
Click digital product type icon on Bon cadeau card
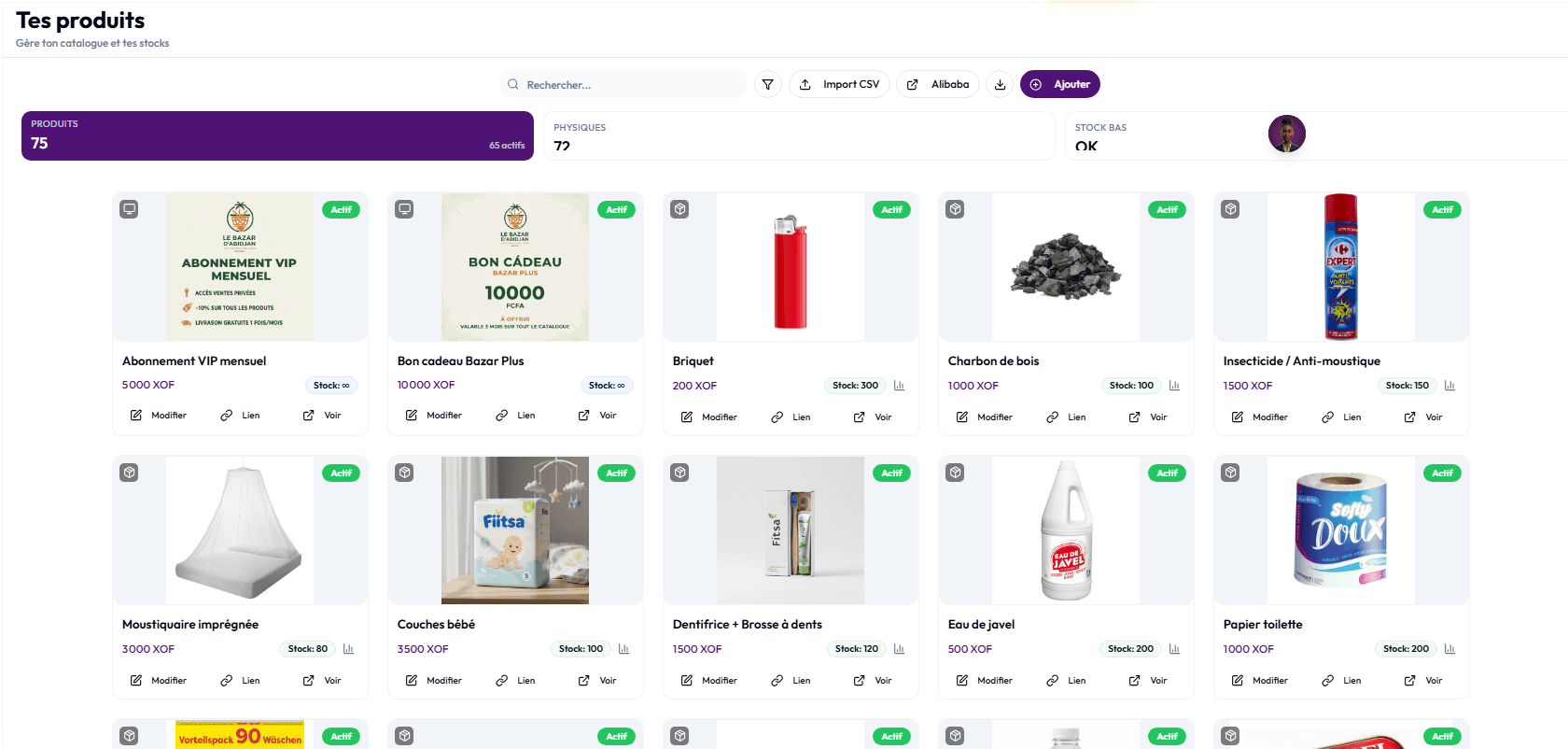coord(404,209)
